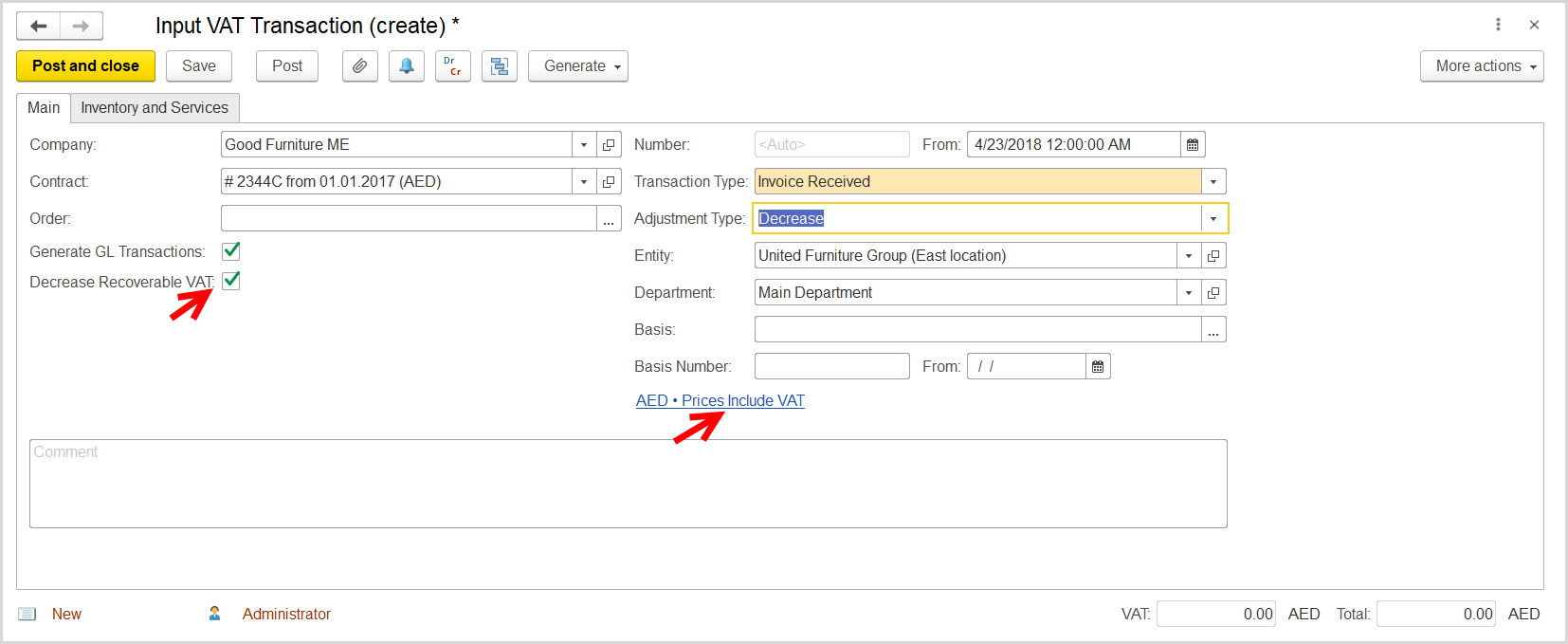Close the Input VAT Transaction form
Viewport: 1568px width, 644px height.
coord(1534,25)
